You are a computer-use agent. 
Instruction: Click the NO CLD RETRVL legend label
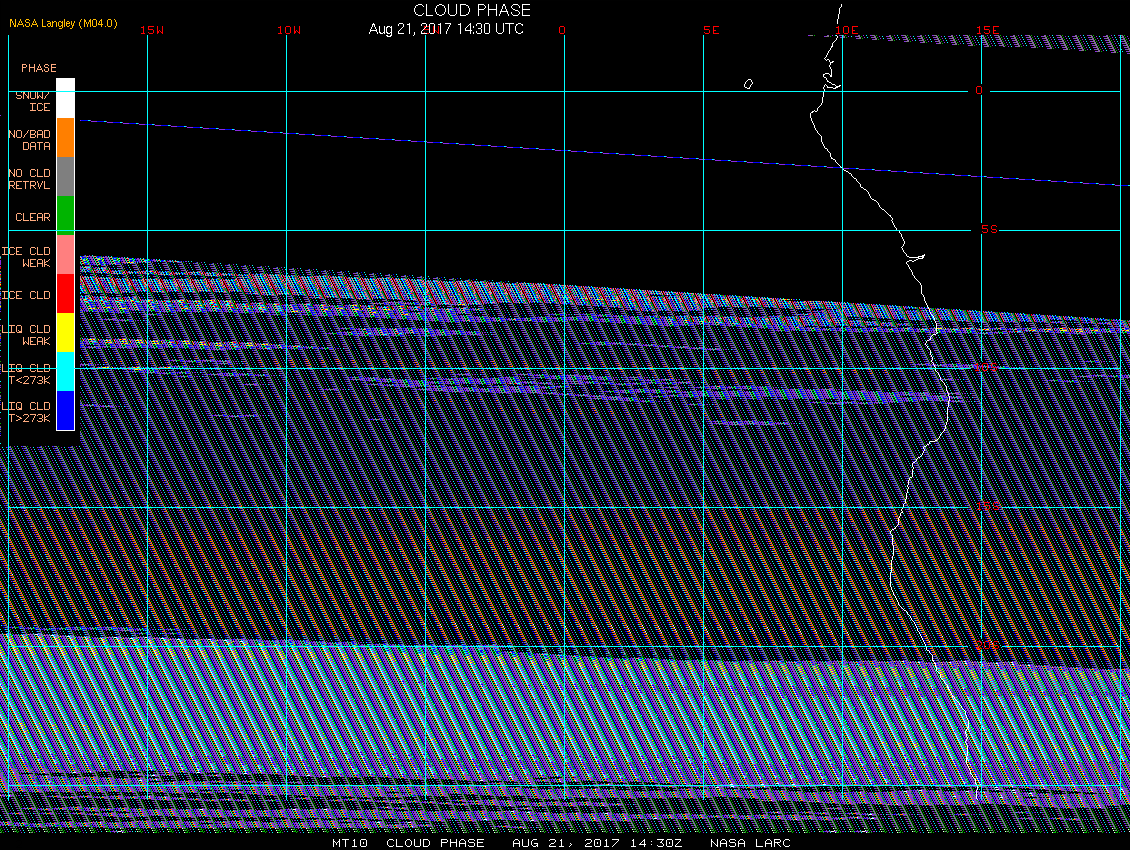click(x=30, y=179)
